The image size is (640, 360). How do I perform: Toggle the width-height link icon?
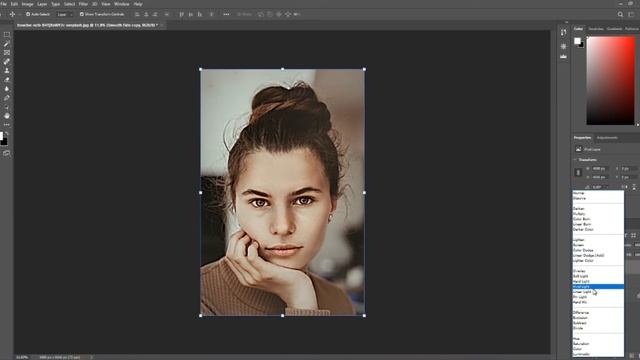[578, 173]
